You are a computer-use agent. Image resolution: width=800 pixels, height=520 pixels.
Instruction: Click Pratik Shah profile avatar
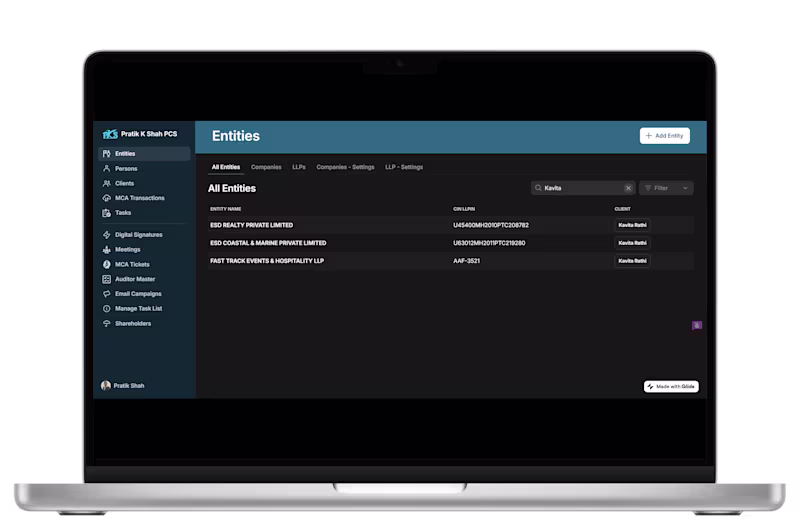click(106, 385)
